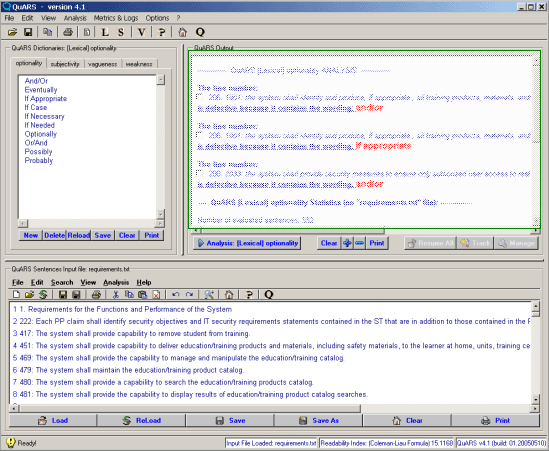Click Print button under dictionary list
549x451 pixels.
coord(152,235)
